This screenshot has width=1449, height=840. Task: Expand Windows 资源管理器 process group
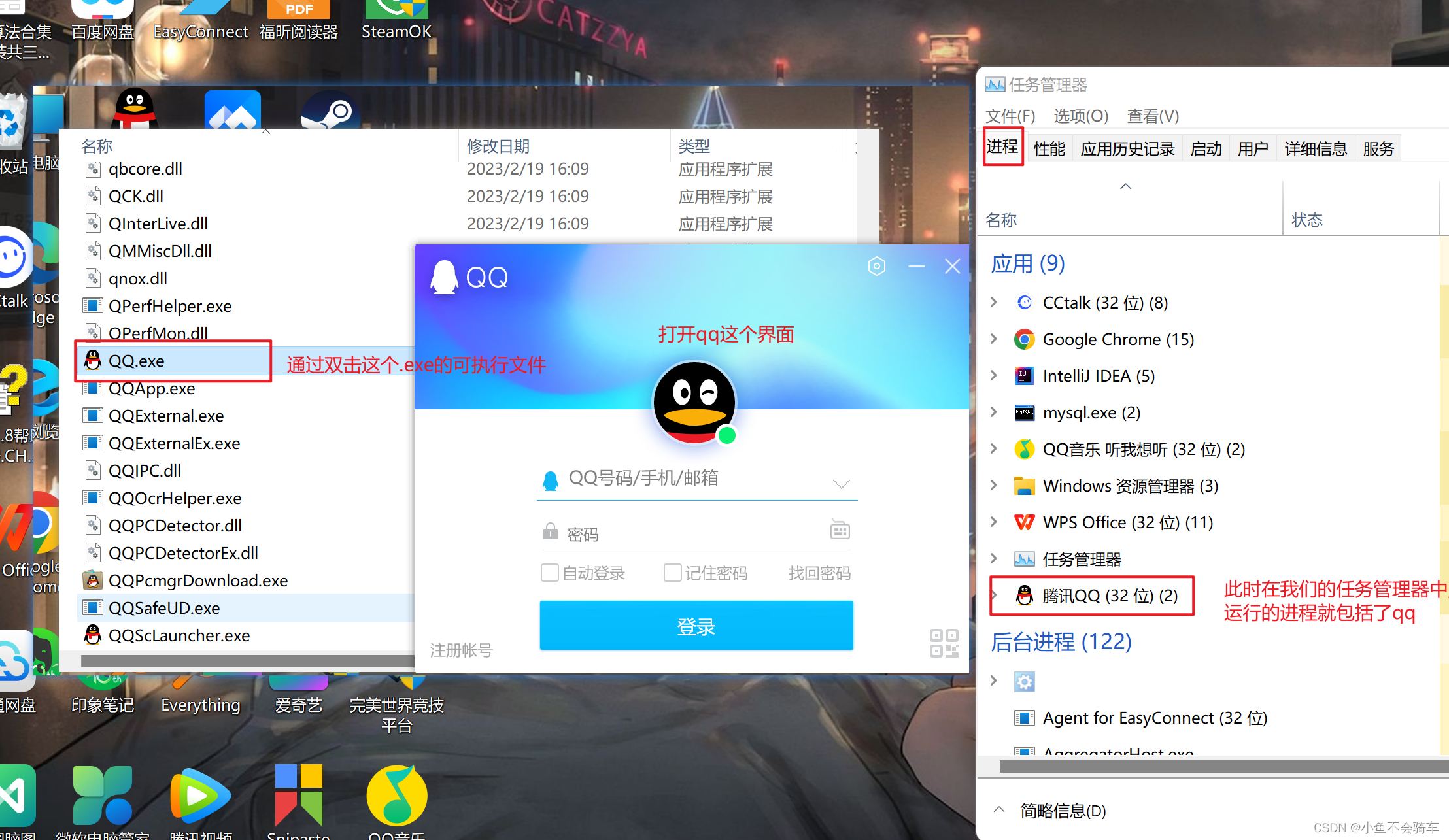(x=994, y=485)
